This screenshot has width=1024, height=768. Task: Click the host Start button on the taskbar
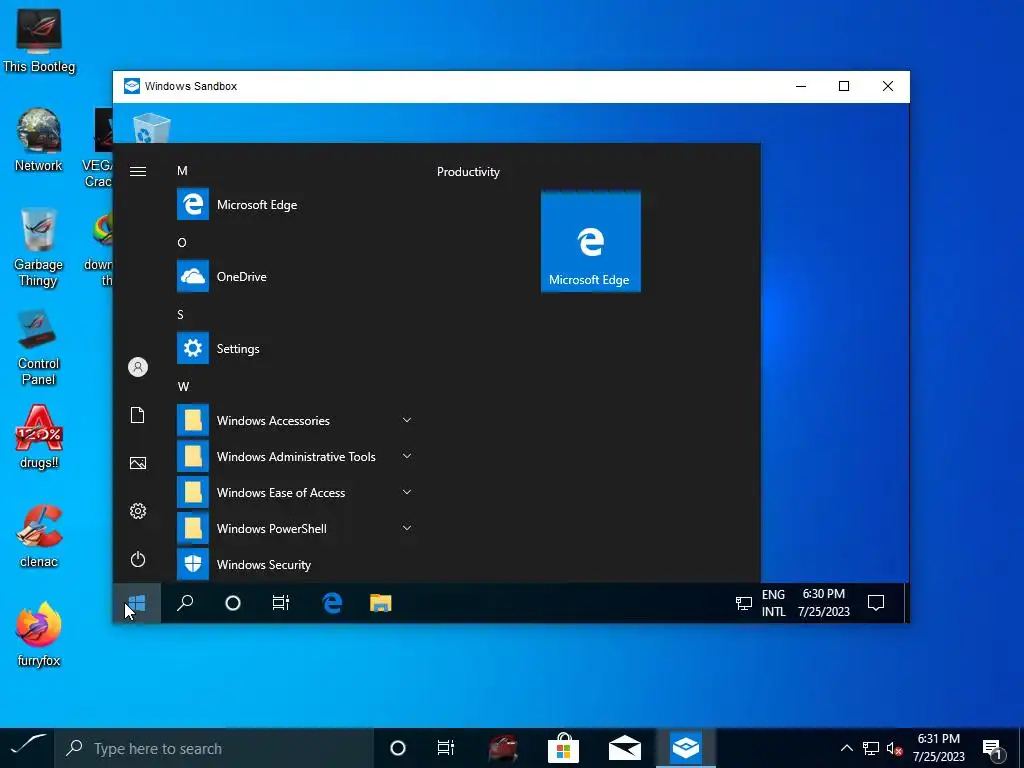click(27, 748)
